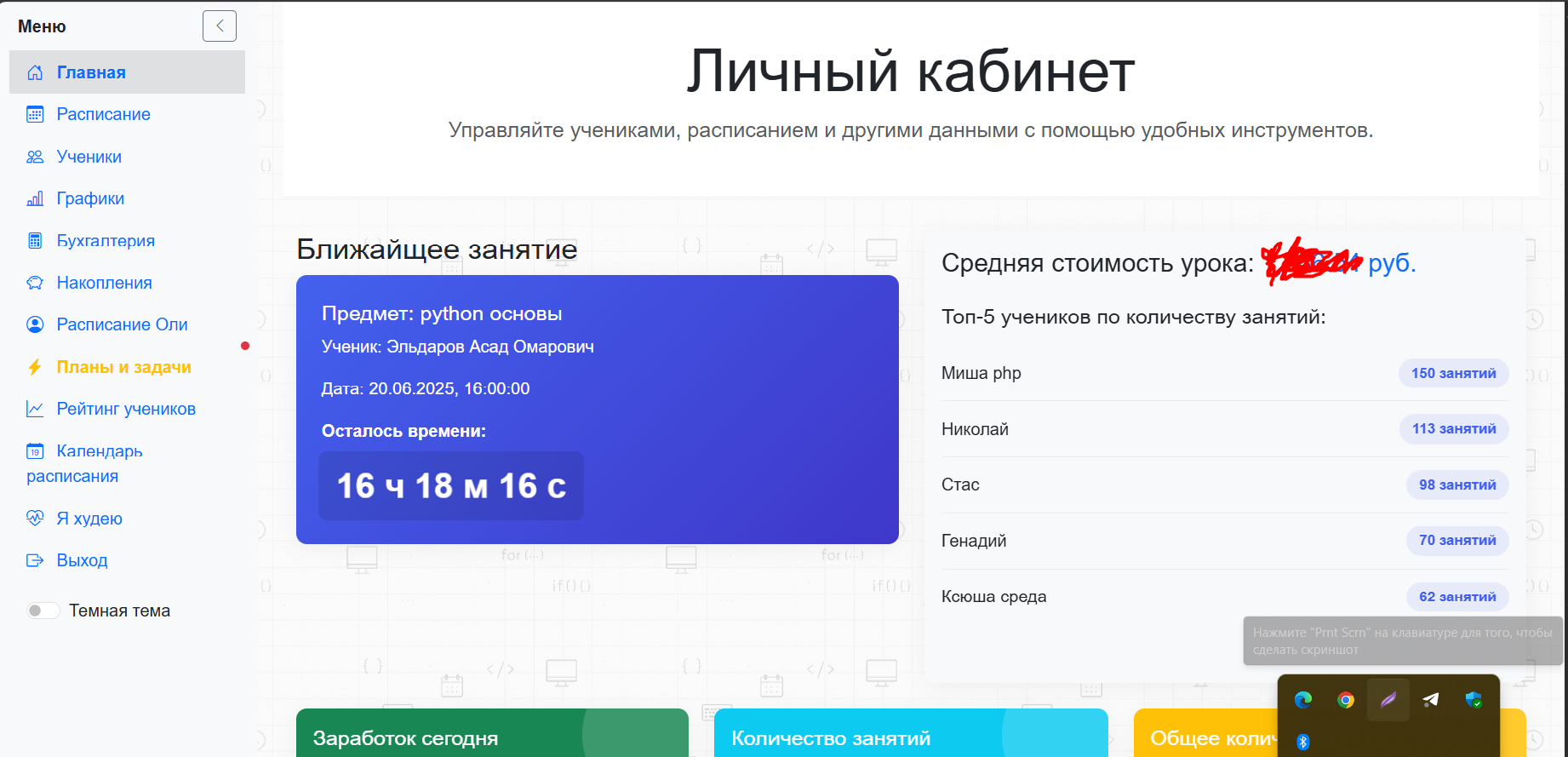The height and width of the screenshot is (757, 1568).
Task: Click the 150 занятий badge for Миша php
Action: click(x=1454, y=373)
